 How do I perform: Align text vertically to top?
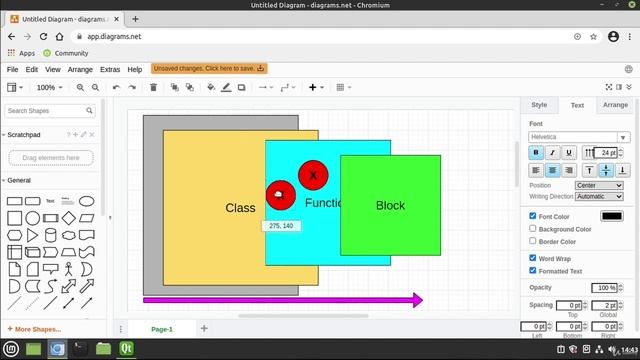[589, 170]
